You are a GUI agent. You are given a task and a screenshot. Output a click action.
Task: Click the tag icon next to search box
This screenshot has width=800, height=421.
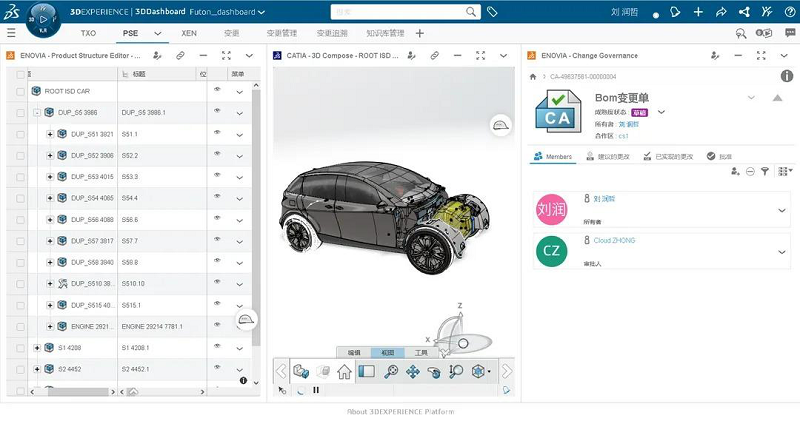(x=493, y=13)
